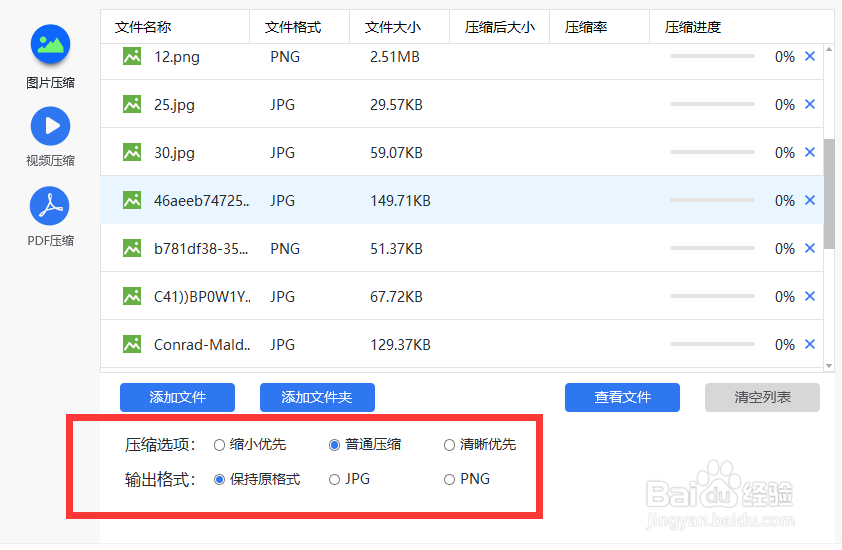
Task: Click the file list scrollbar thumb
Action: [829, 193]
